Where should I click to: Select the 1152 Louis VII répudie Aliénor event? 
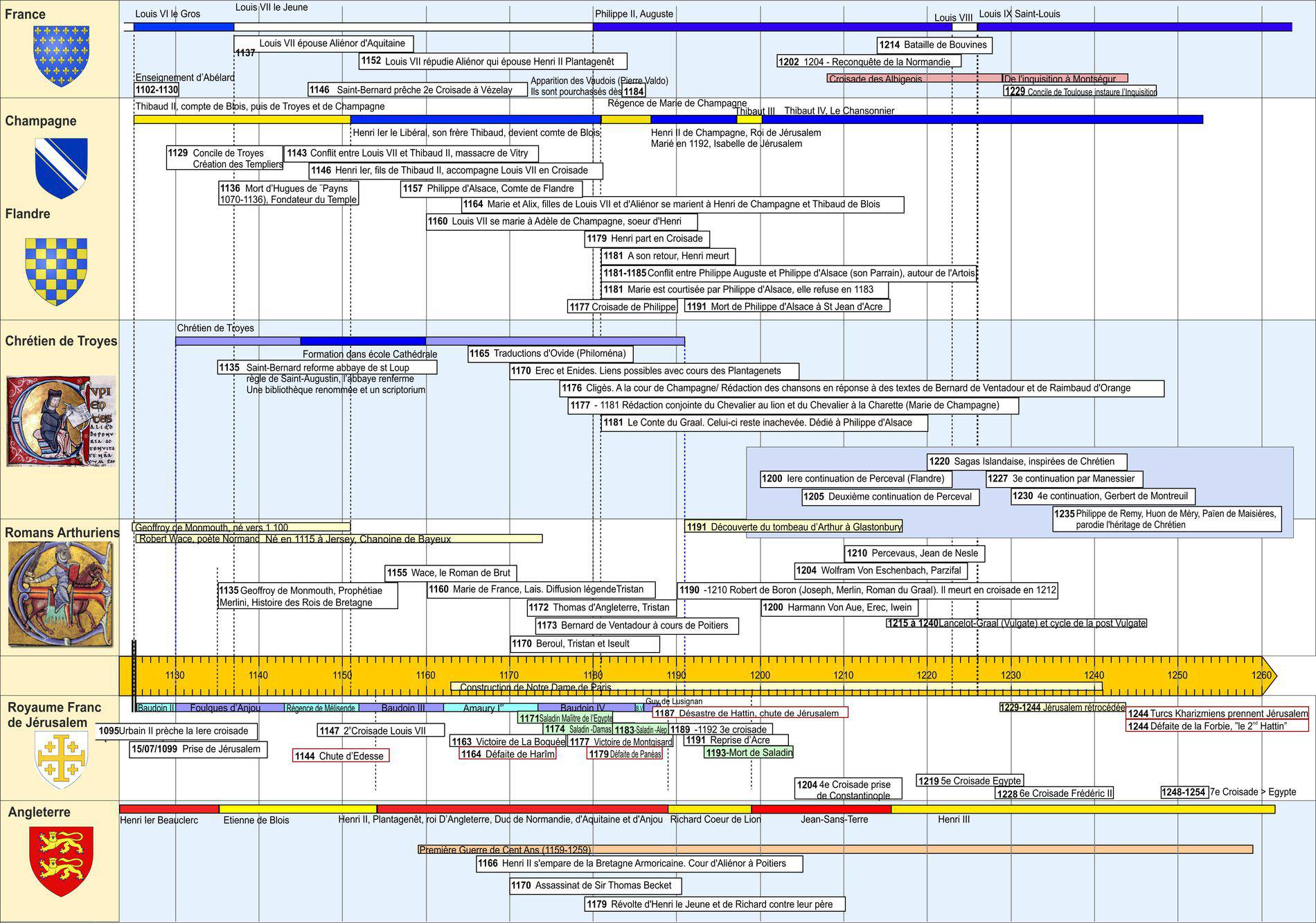click(493, 61)
